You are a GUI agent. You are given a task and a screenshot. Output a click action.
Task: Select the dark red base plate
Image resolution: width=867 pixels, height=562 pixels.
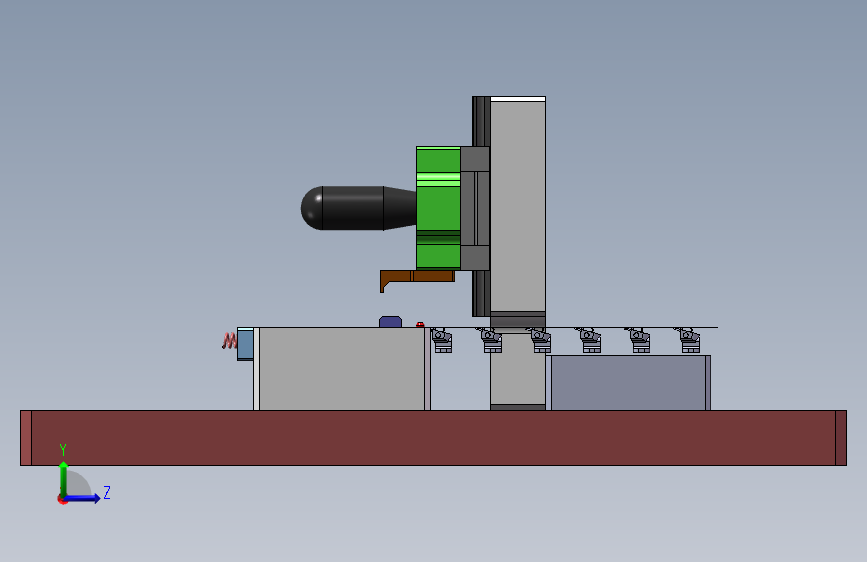tap(434, 438)
